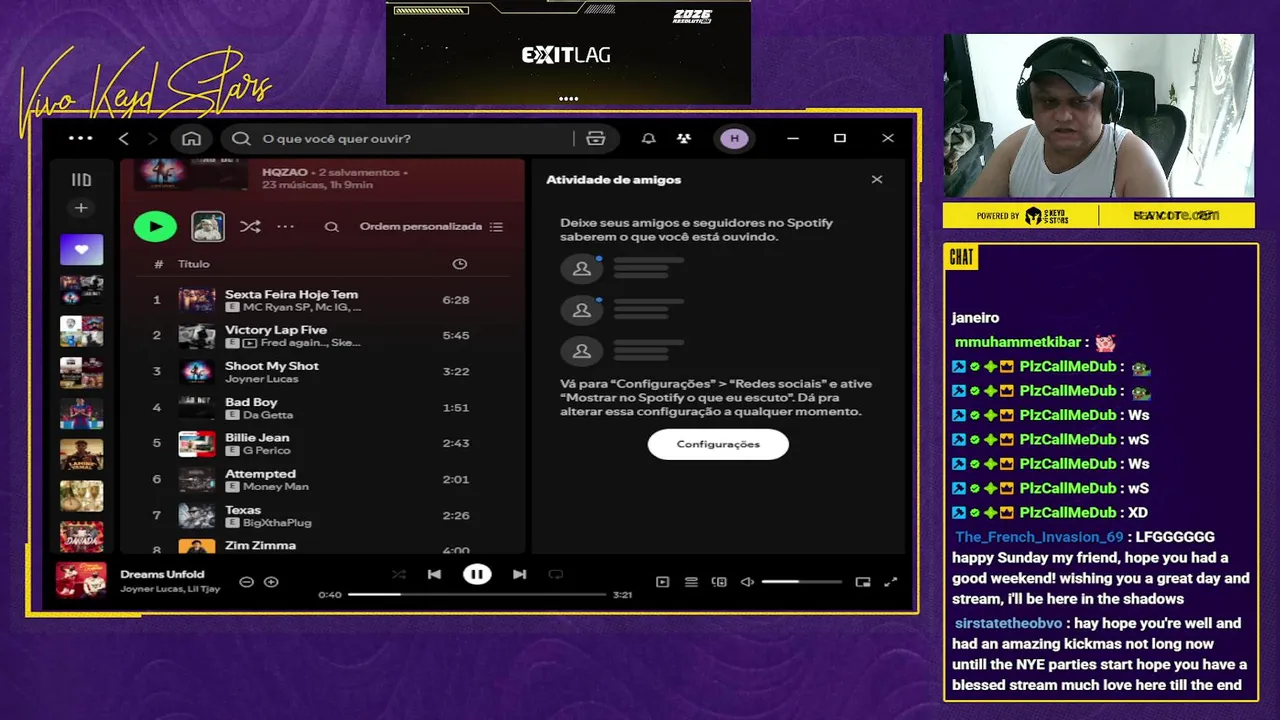Open more options dots for playlist
1280x720 pixels.
click(286, 227)
